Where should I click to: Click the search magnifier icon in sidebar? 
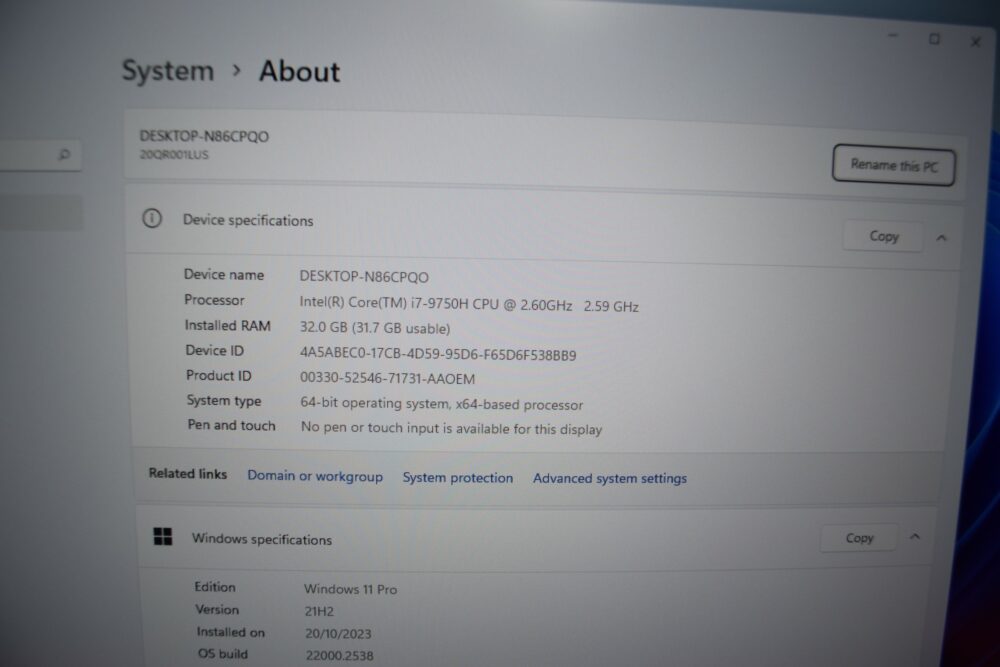(64, 154)
